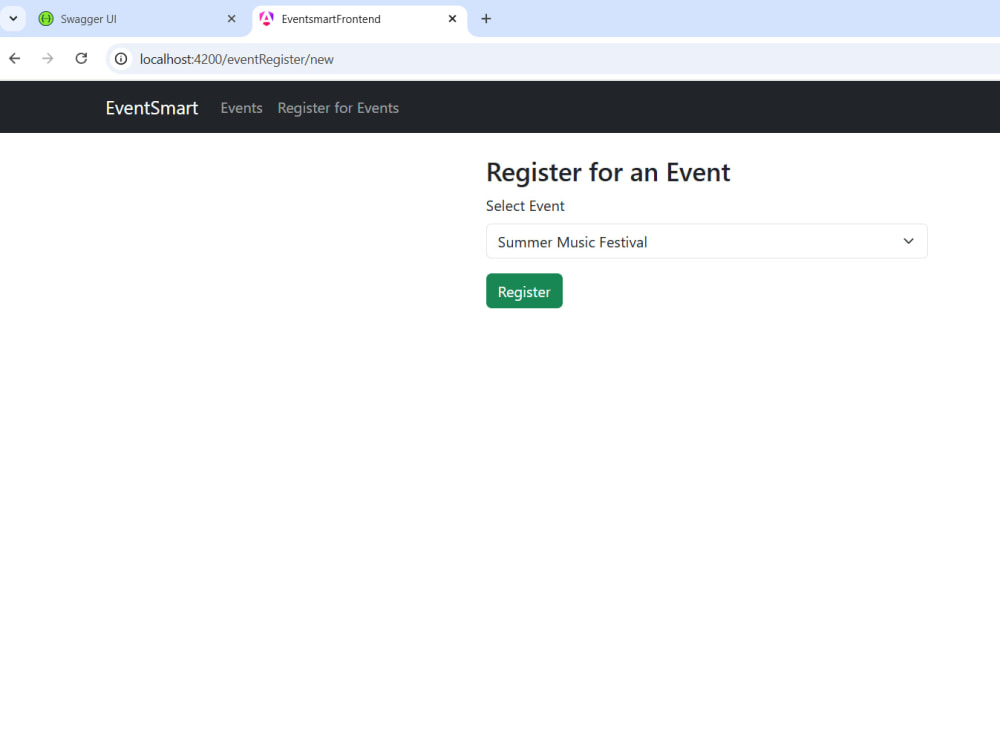1000x751 pixels.
Task: Close the EventsmartFrontend tab
Action: point(452,19)
